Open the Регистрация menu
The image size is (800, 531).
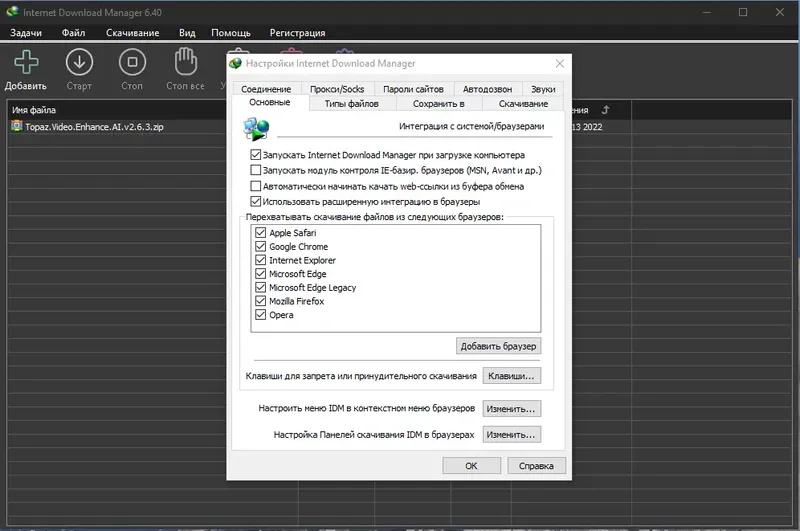297,33
